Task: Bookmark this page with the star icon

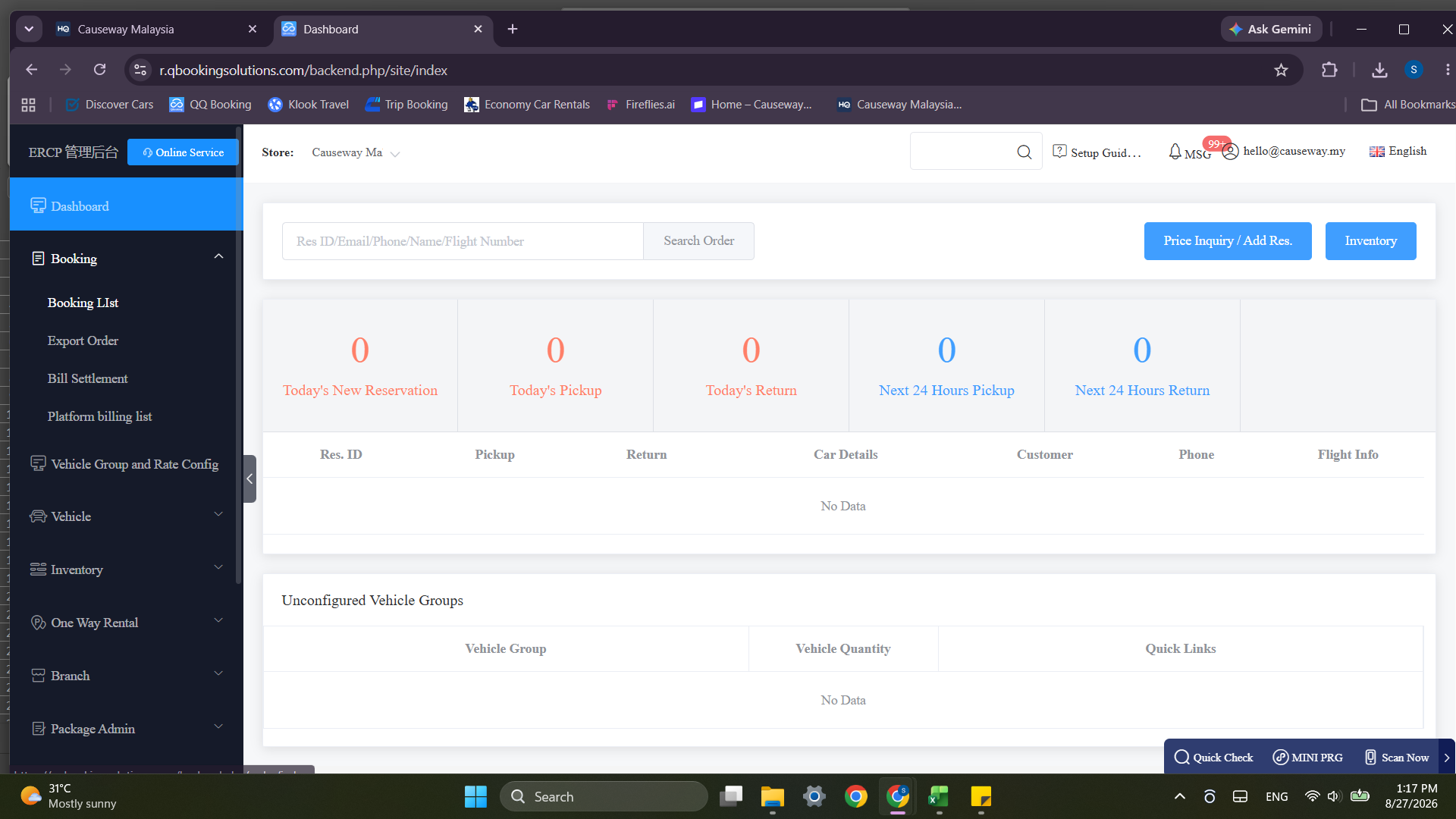Action: point(1281,70)
